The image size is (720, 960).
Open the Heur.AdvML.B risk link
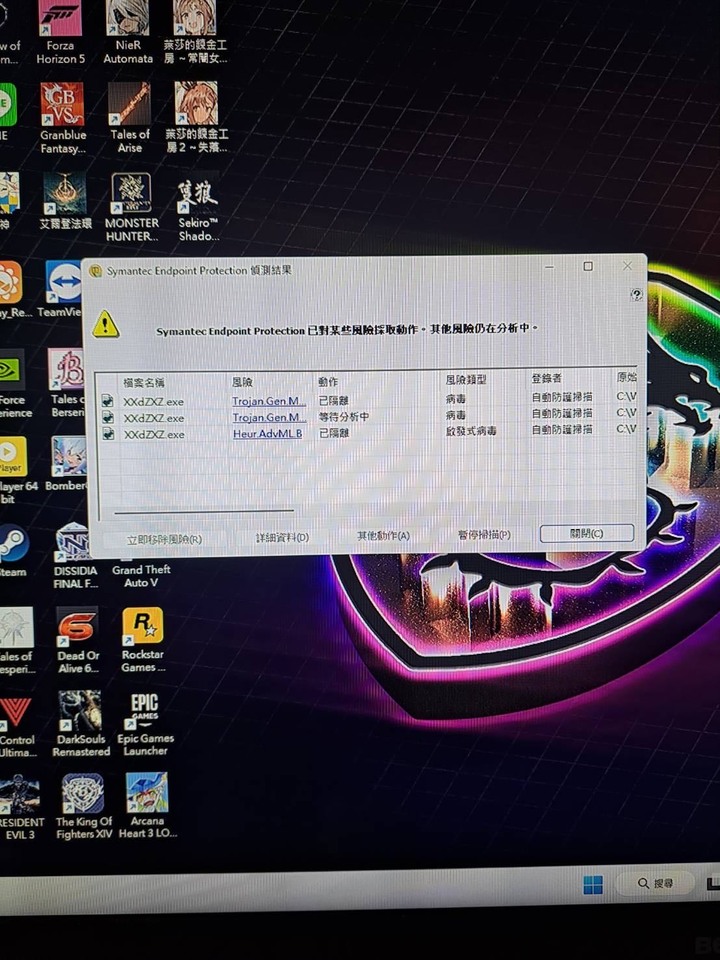pyautogui.click(x=268, y=433)
